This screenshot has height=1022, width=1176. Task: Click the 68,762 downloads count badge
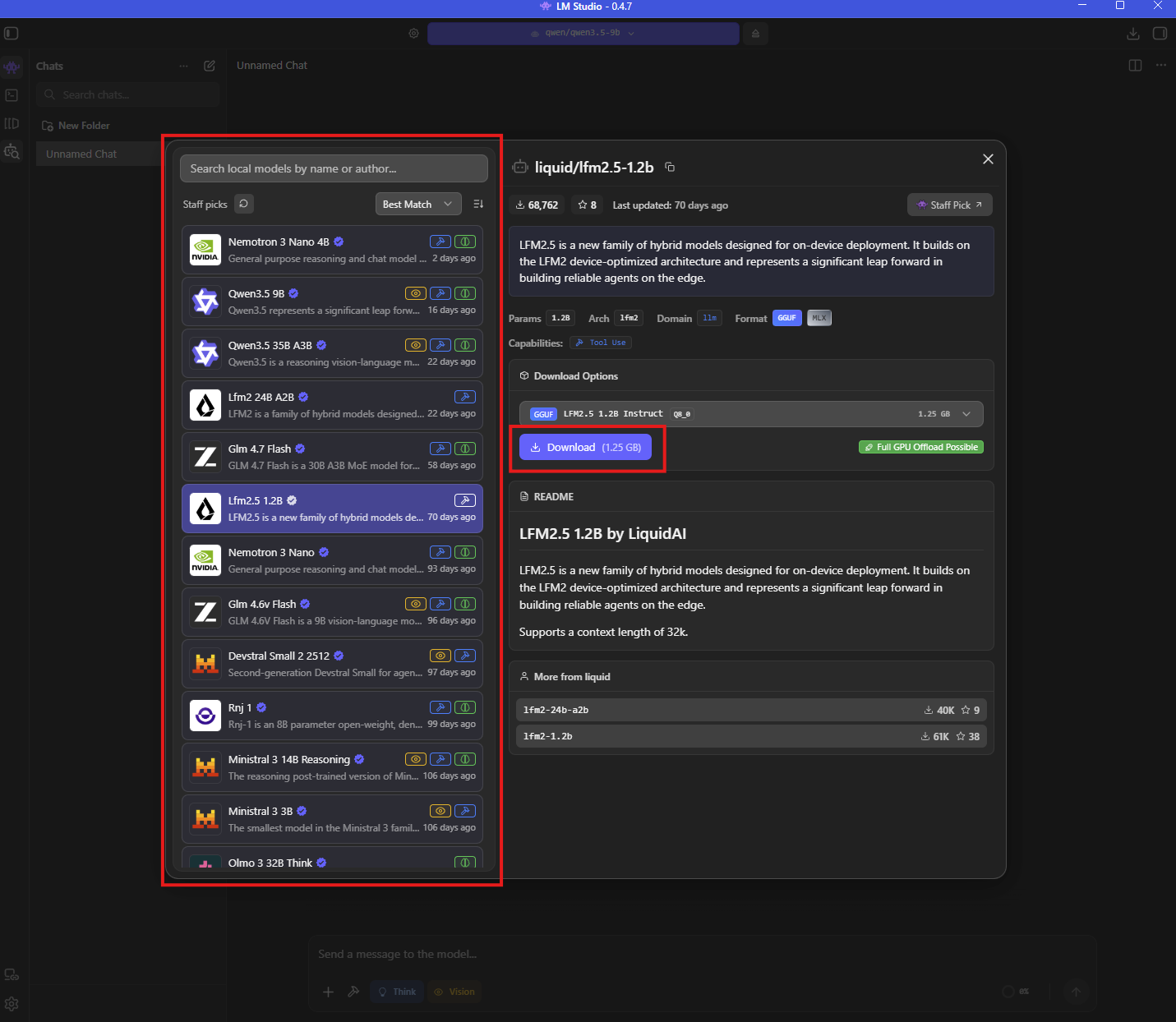[x=537, y=205]
